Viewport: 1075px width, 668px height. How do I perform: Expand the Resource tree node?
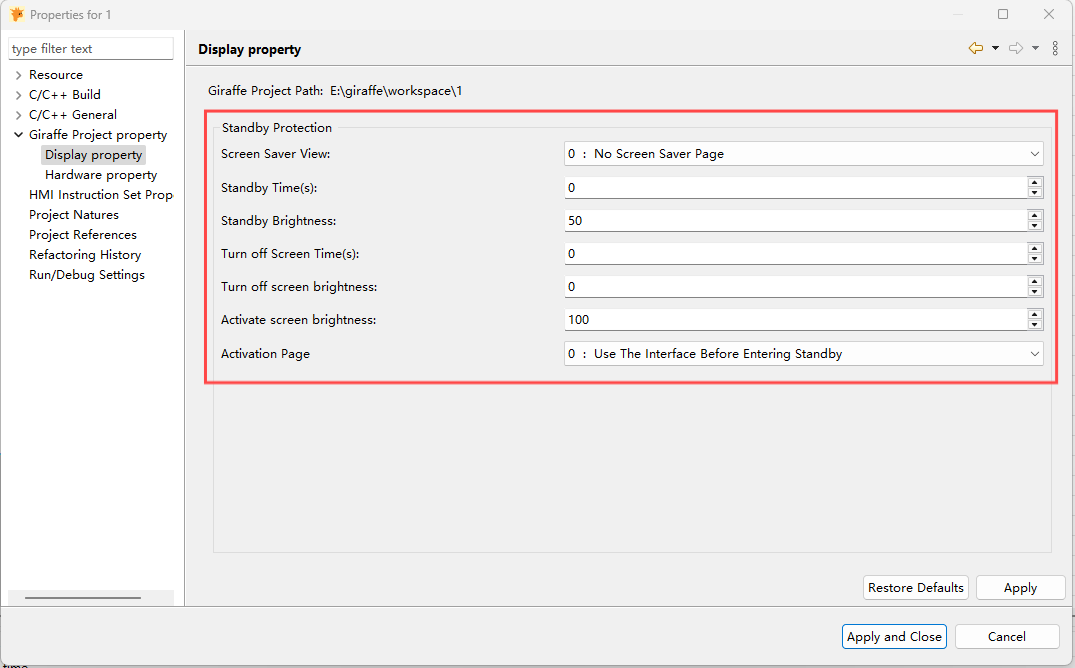tap(17, 74)
